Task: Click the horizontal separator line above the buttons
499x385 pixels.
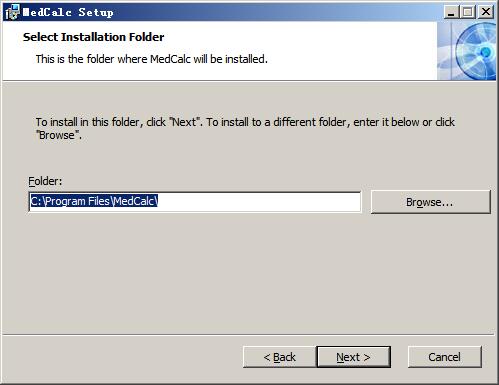Action: tap(248, 334)
